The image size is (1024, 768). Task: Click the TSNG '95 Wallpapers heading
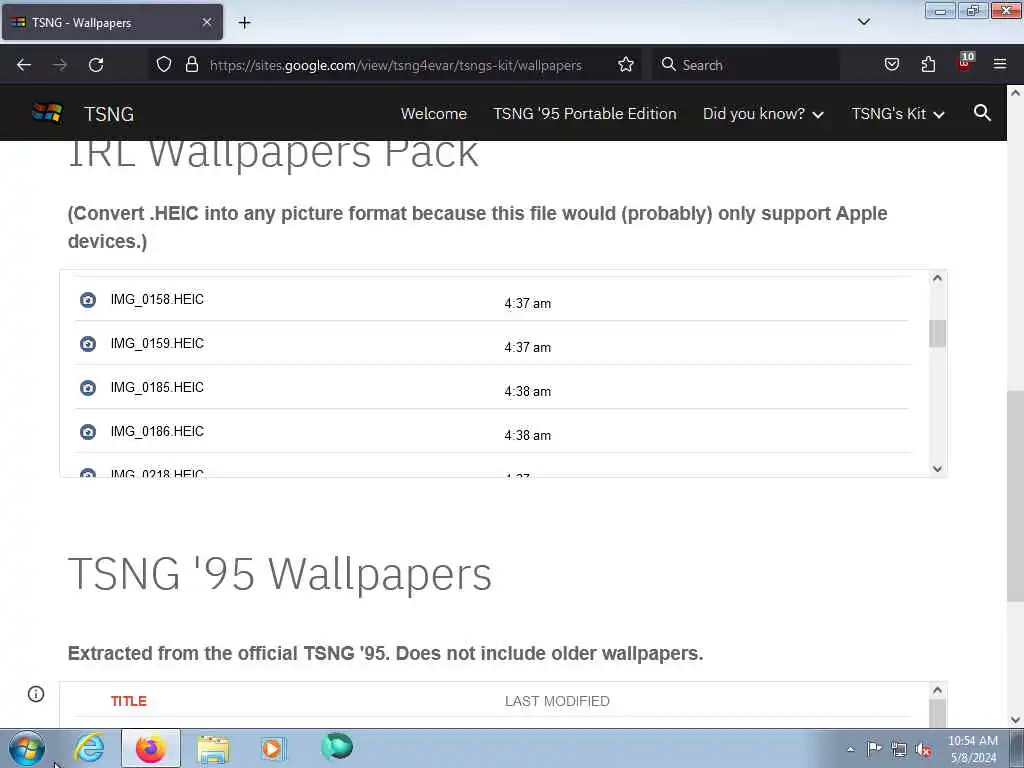280,574
